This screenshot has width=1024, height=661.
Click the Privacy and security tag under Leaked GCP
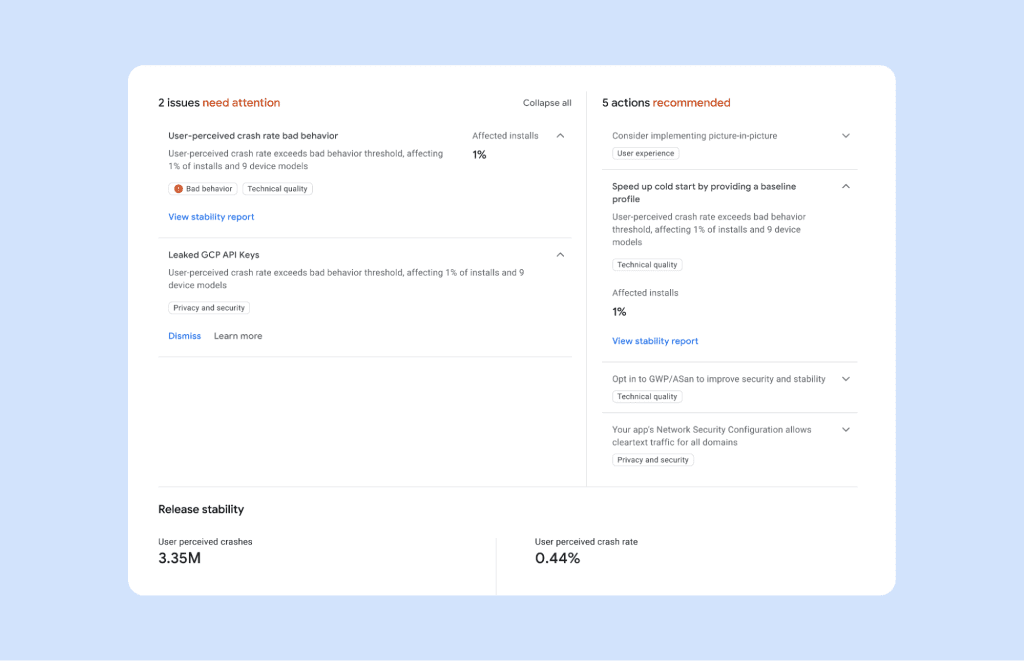209,308
